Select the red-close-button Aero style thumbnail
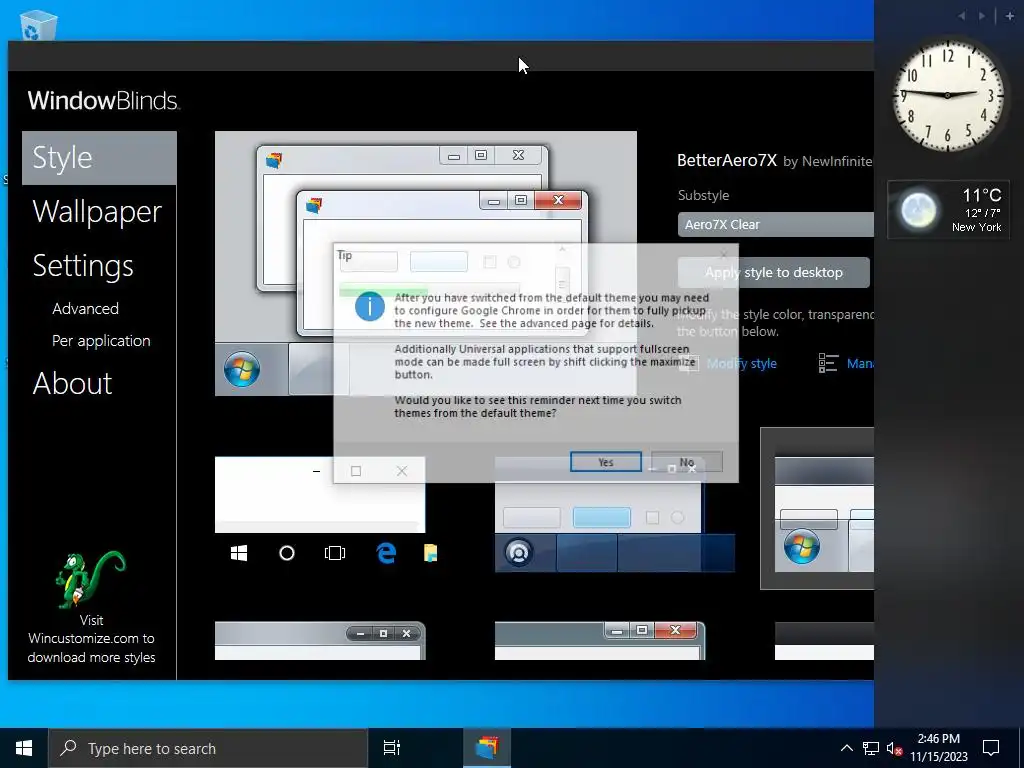Viewport: 1024px width, 768px height. click(600, 641)
